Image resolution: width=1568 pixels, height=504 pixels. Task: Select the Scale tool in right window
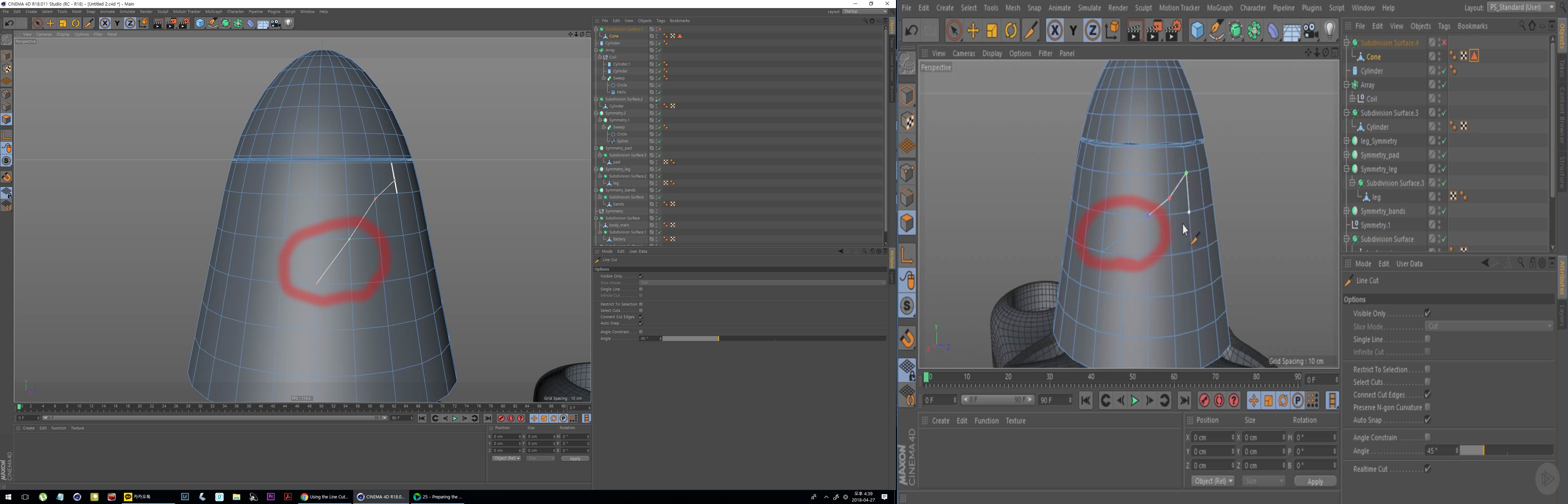click(992, 30)
